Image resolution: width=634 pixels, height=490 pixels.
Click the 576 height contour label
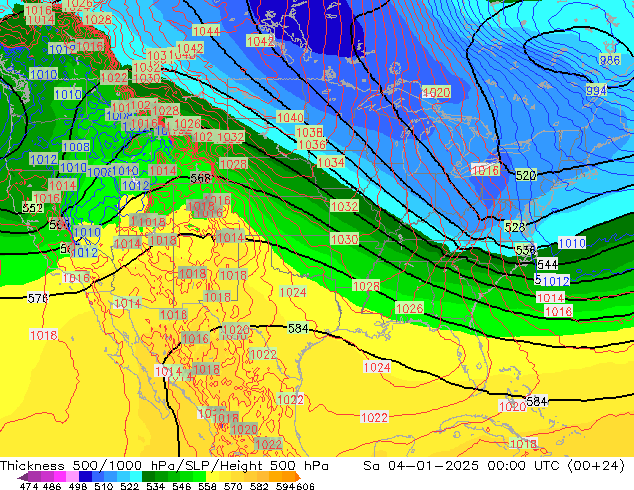38,298
